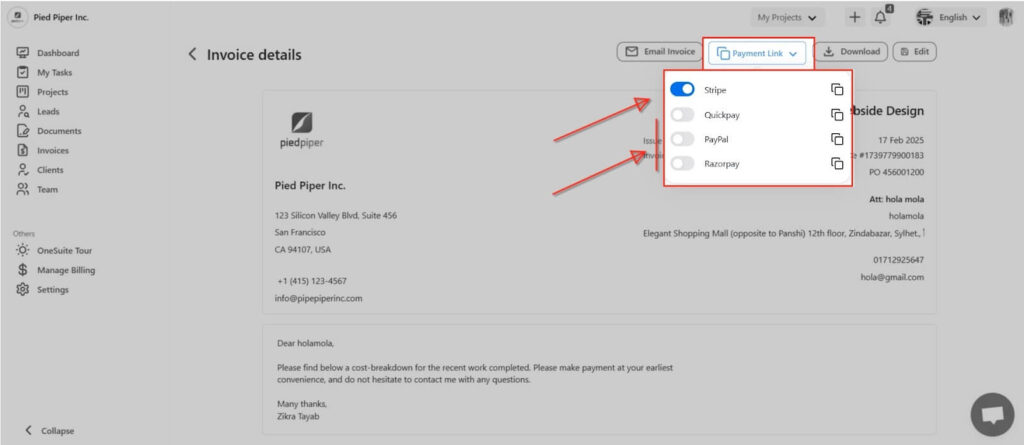This screenshot has width=1024, height=445.
Task: Click the client phone 01712925647
Action: tap(899, 260)
